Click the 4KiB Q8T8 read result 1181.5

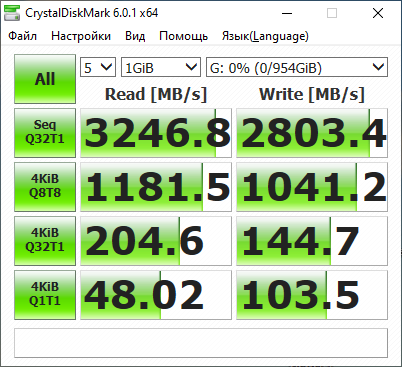tap(156, 187)
